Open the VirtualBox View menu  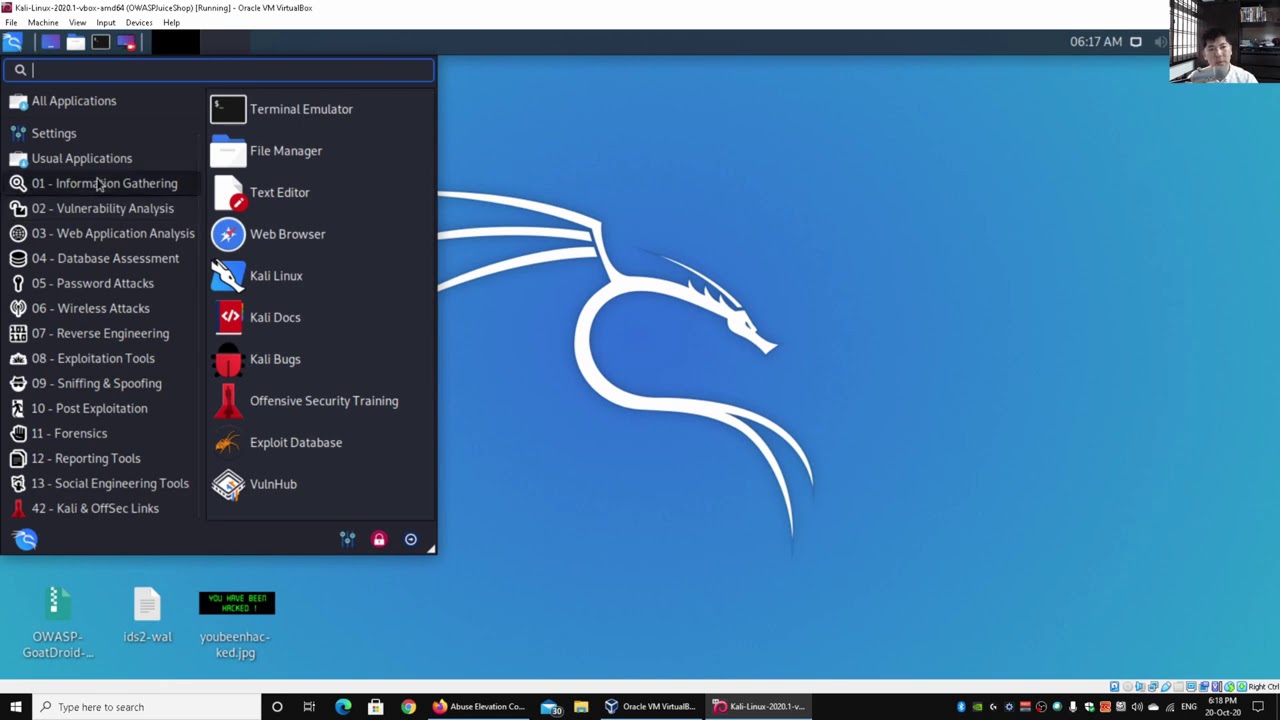click(x=77, y=22)
